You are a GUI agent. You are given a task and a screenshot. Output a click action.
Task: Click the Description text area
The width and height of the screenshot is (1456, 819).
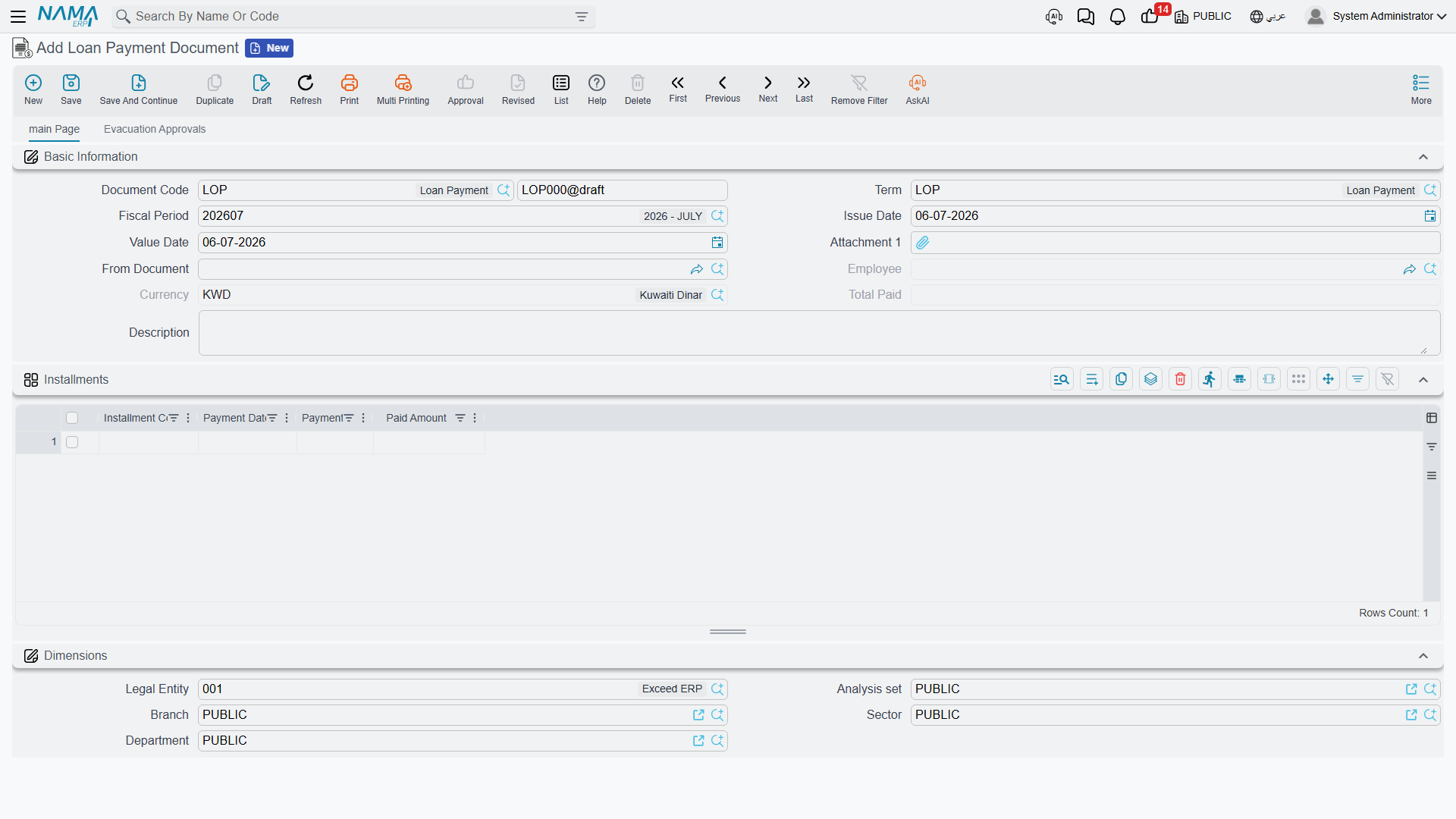point(819,333)
